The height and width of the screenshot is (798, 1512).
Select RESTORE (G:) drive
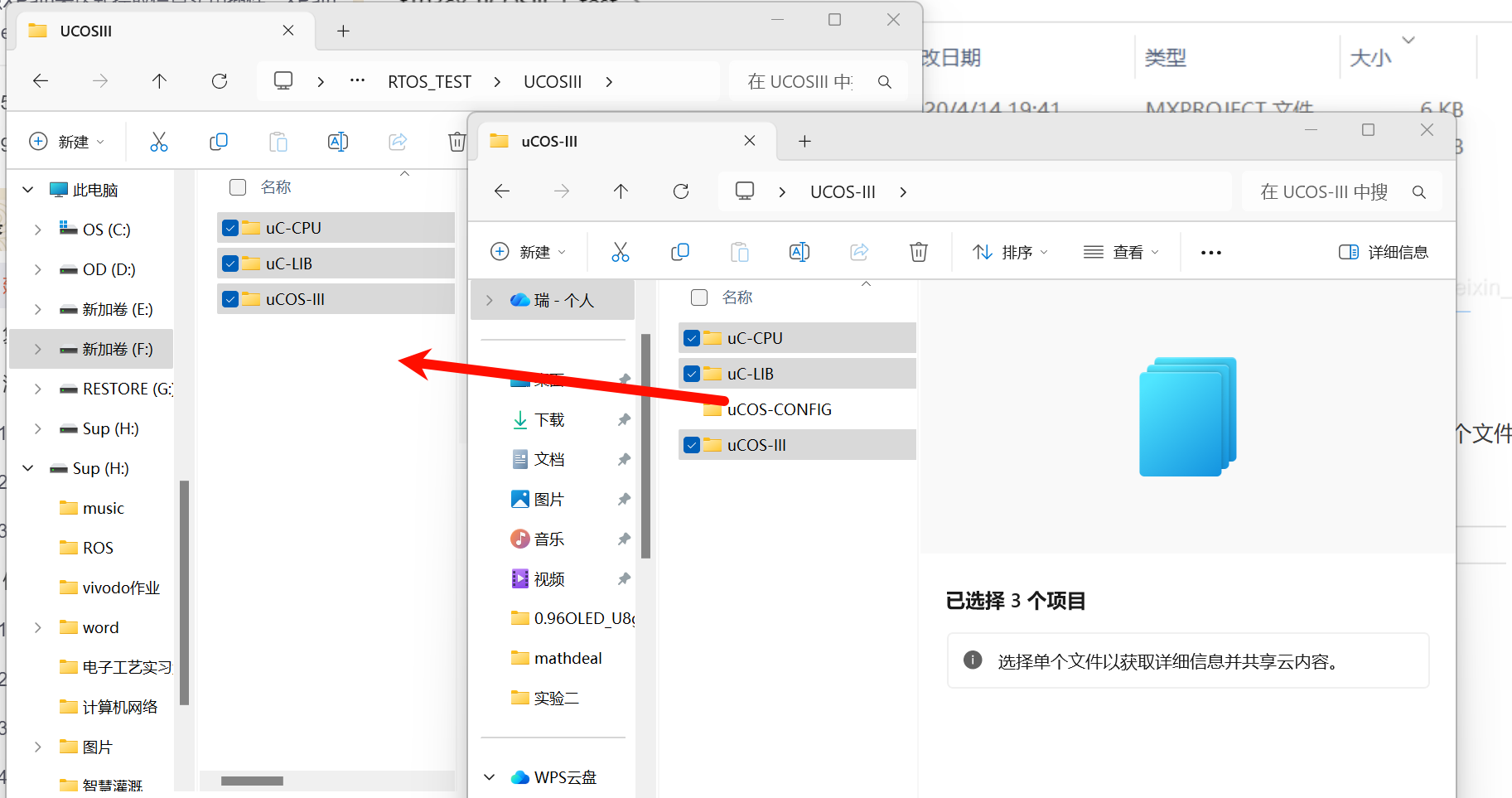pos(116,389)
